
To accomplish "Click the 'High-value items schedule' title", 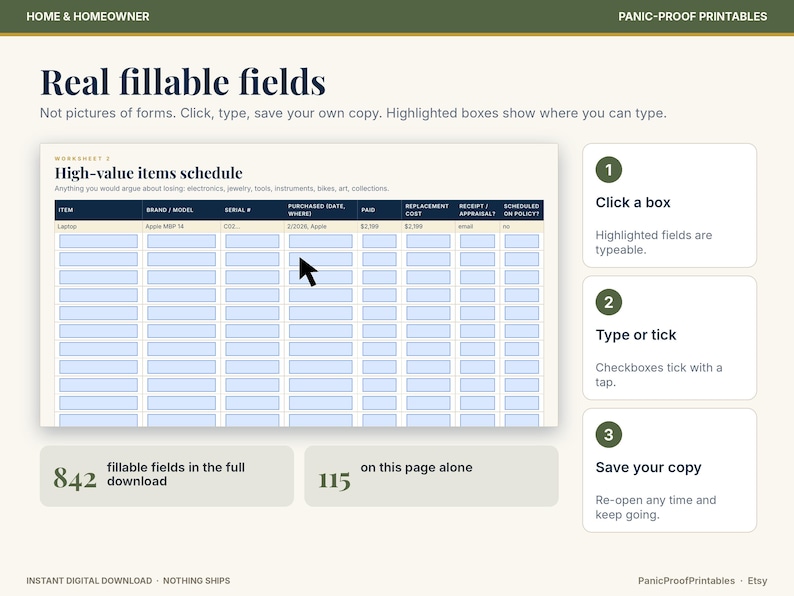I will pos(148,173).
